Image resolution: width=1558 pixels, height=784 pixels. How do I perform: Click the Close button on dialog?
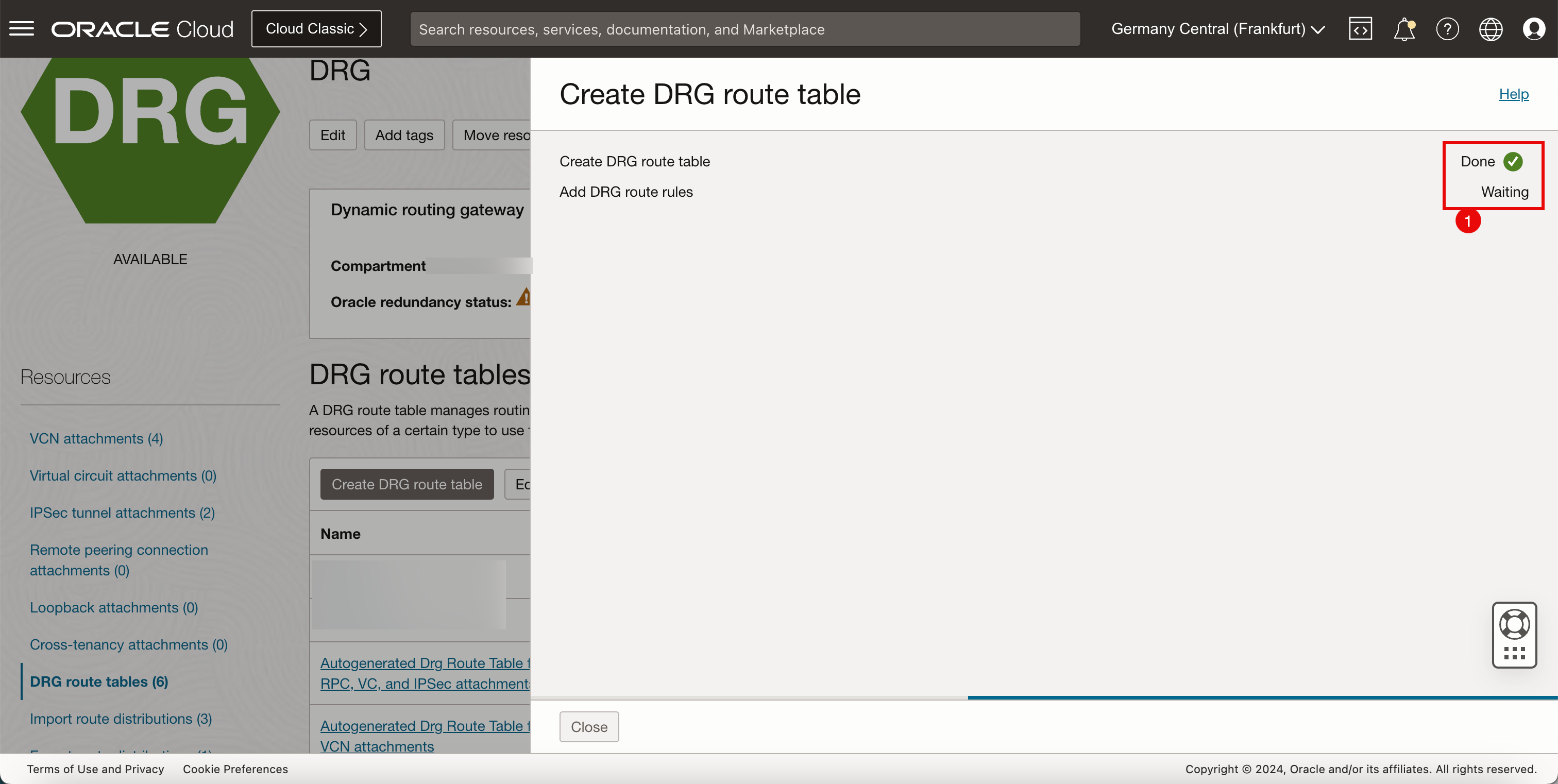(589, 726)
